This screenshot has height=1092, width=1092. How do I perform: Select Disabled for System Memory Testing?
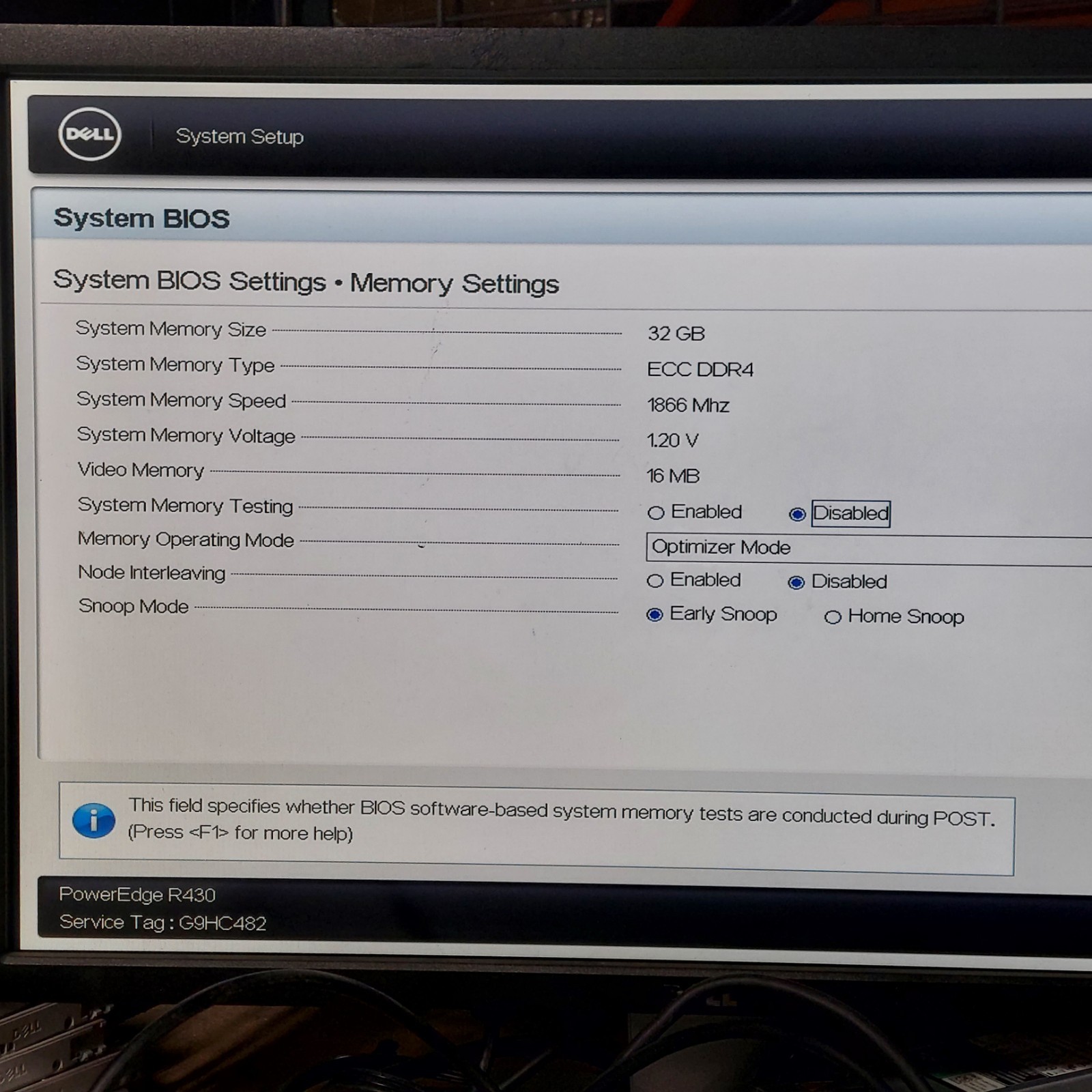(x=796, y=514)
